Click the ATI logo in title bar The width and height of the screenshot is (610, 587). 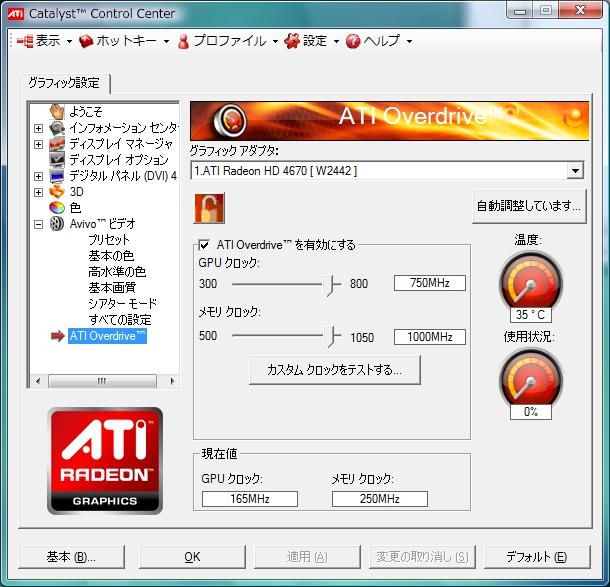[x=16, y=14]
